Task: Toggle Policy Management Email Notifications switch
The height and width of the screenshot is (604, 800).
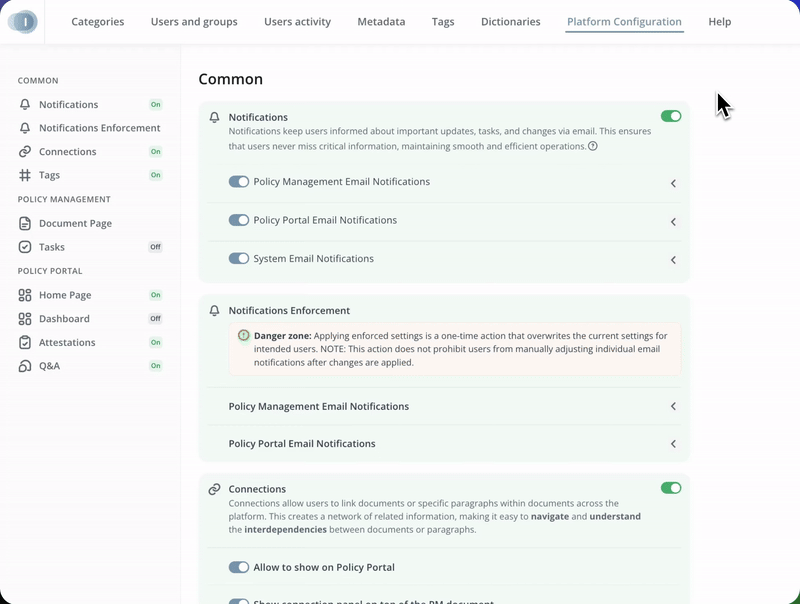Action: 238,182
